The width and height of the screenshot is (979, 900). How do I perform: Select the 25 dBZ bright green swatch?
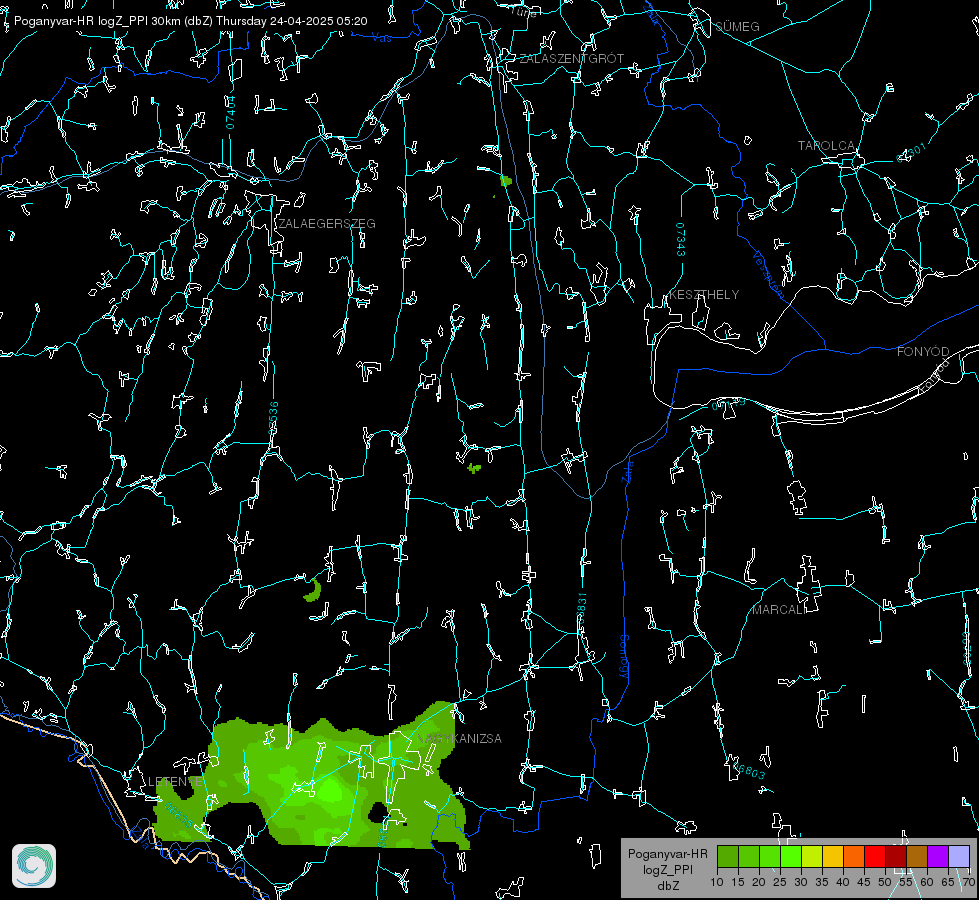(790, 856)
